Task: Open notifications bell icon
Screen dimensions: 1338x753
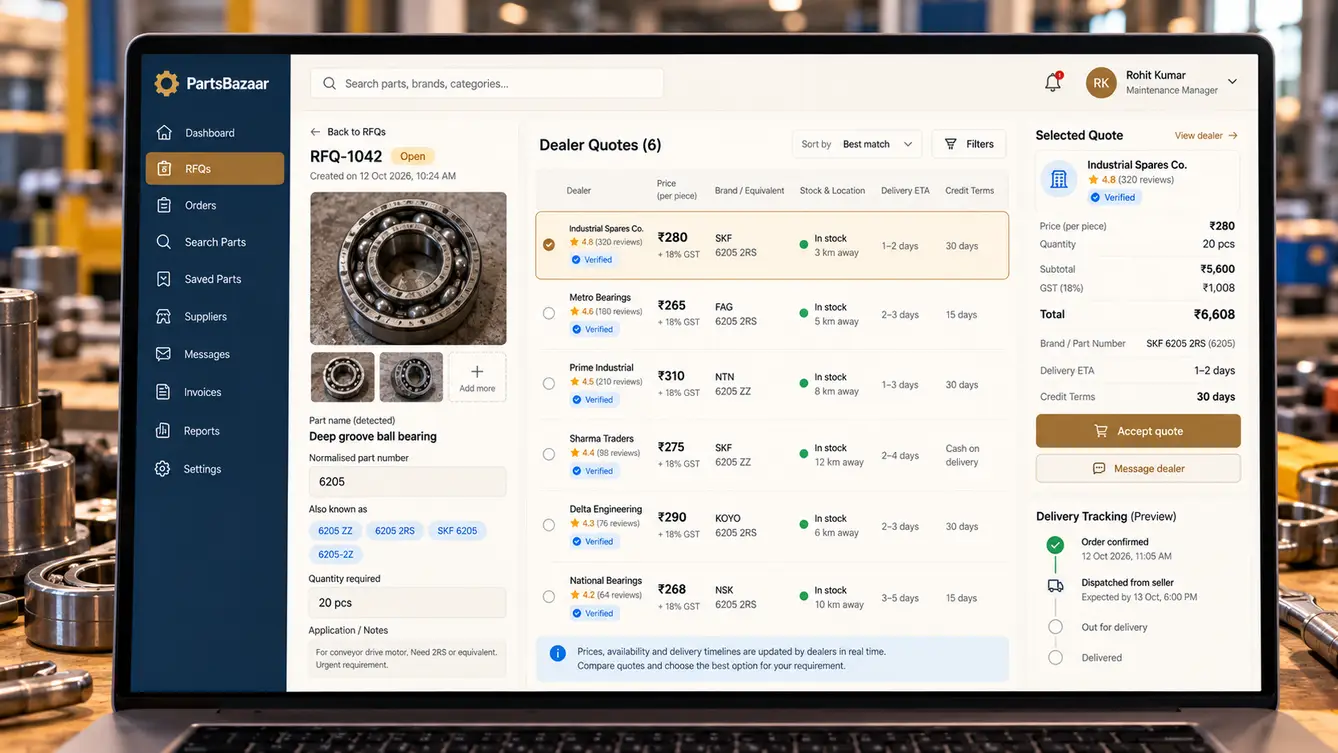Action: [x=1053, y=83]
